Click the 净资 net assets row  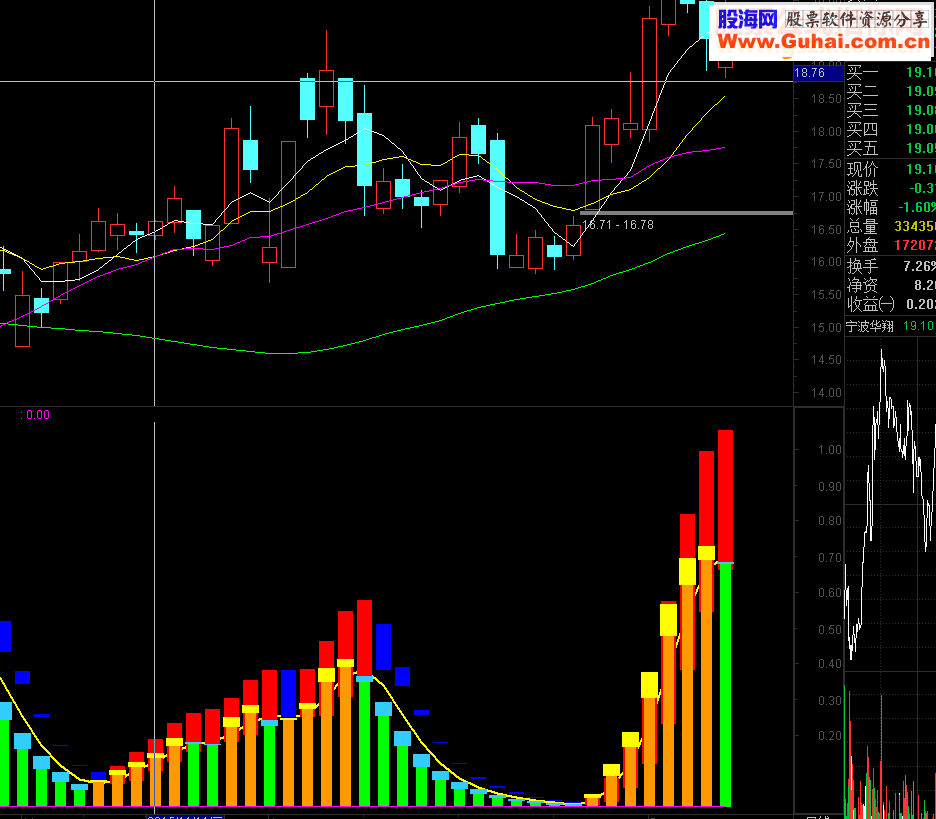click(x=891, y=285)
